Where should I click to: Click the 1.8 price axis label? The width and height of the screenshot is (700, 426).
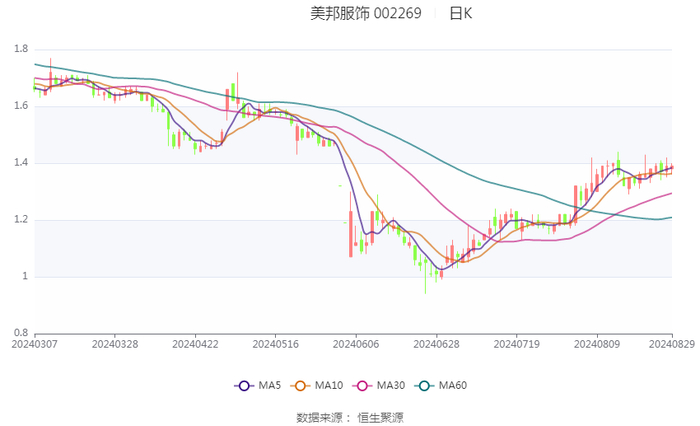[20, 49]
